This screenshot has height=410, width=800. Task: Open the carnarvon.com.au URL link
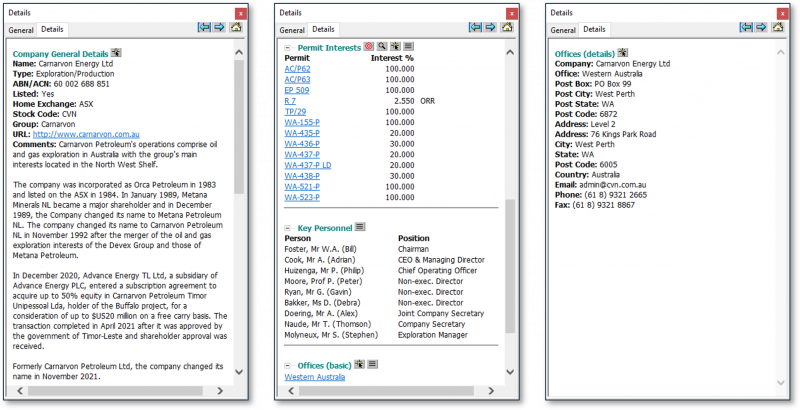pyautogui.click(x=86, y=135)
